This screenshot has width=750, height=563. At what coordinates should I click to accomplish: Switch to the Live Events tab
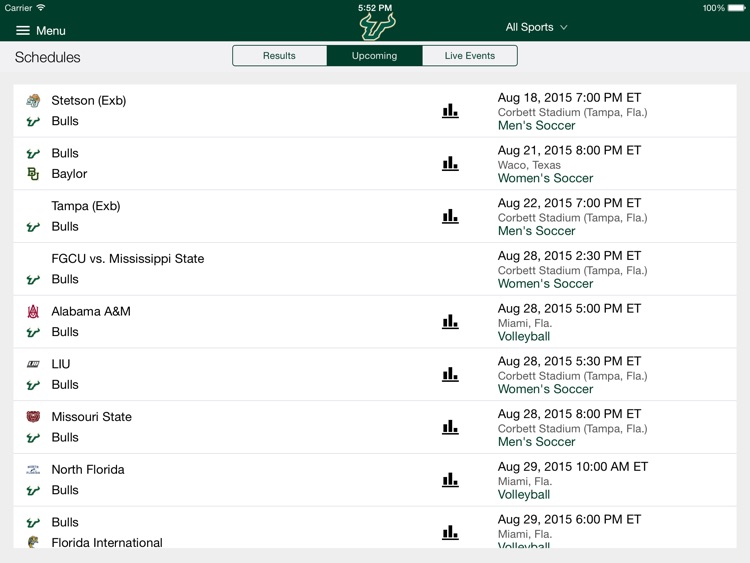tap(470, 55)
